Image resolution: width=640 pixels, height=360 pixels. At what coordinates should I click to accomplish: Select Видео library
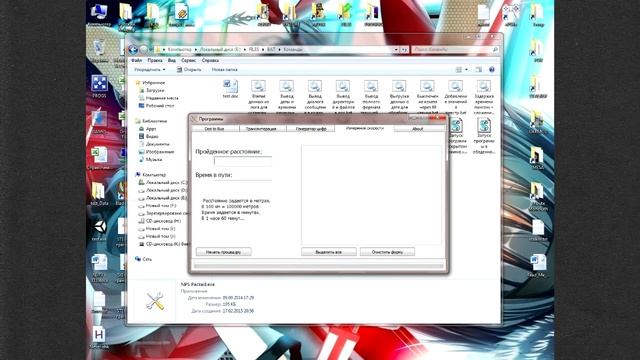[x=149, y=137]
